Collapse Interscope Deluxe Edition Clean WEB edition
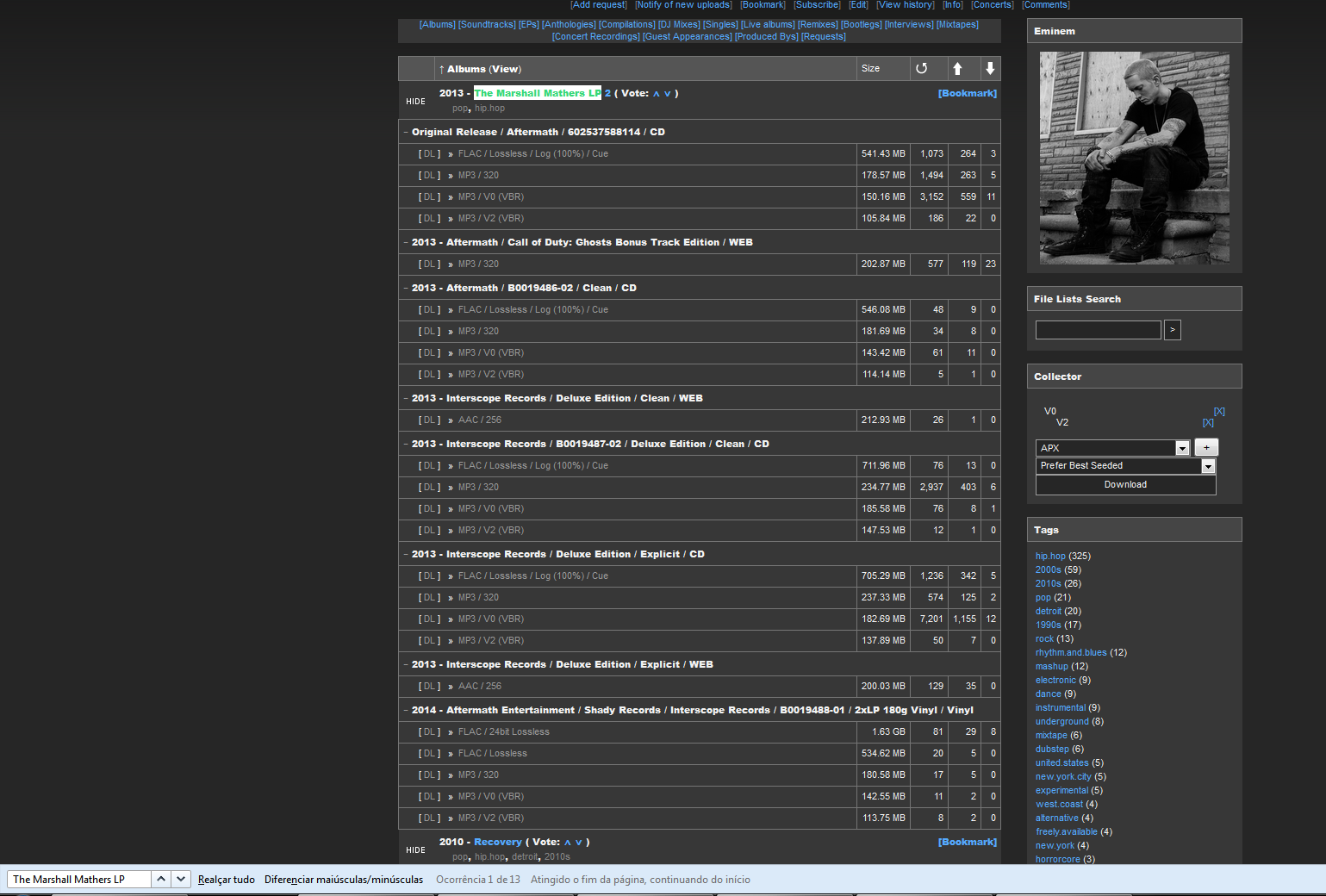This screenshot has height=896, width=1326. (x=406, y=398)
